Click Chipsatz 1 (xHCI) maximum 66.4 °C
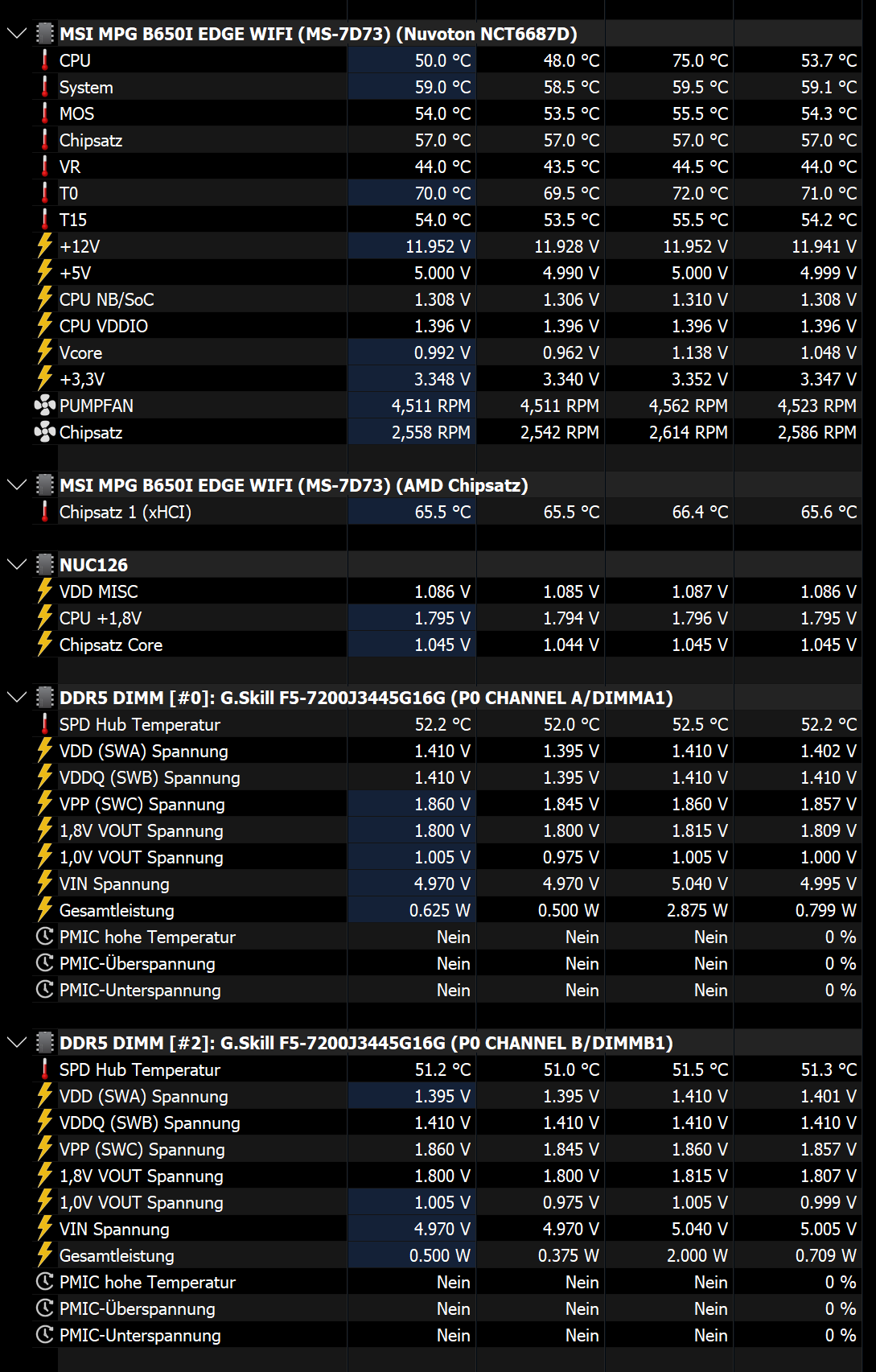 point(700,512)
